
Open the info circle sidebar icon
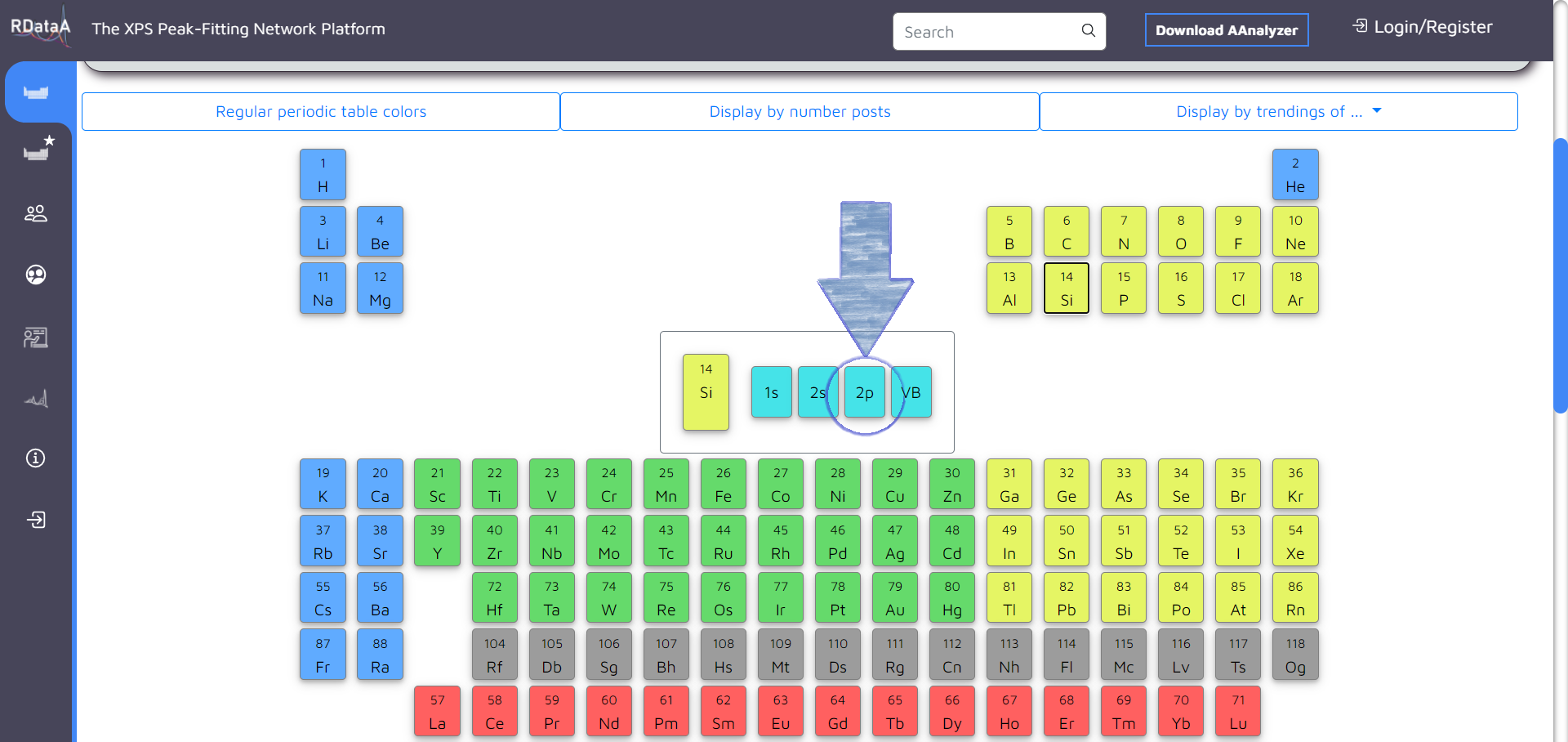36,458
